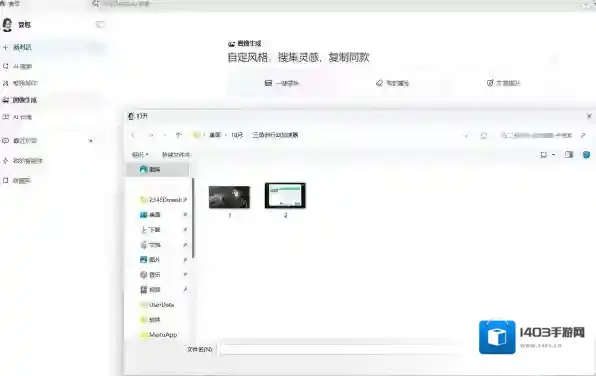Open the UserData folder in the navigation pane
Image resolution: width=596 pixels, height=376 pixels.
pos(157,305)
